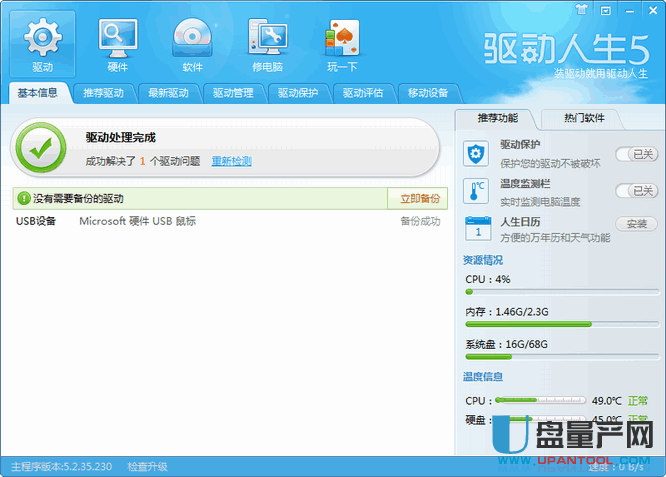Click the 驱动人生5 logo title
Screen dimensions: 666x477
click(x=567, y=49)
